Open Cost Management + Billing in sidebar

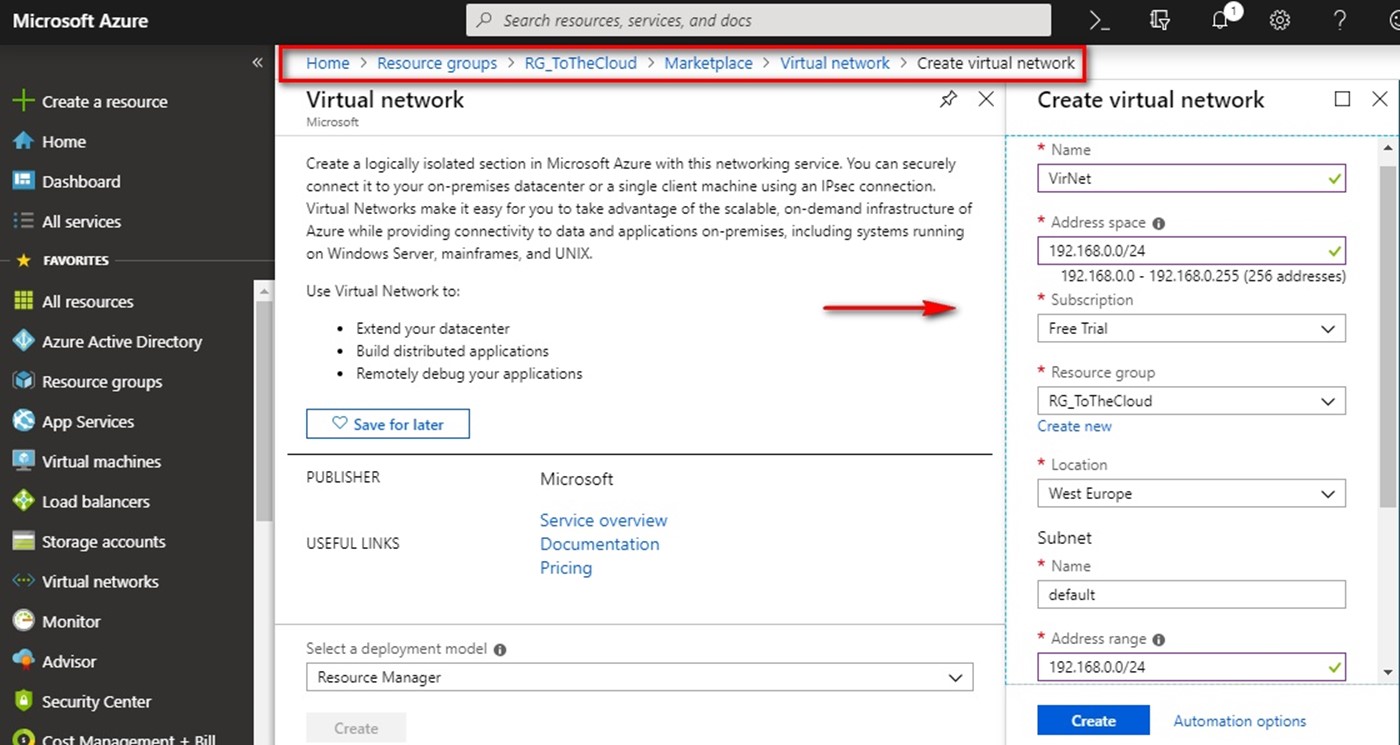pos(128,738)
